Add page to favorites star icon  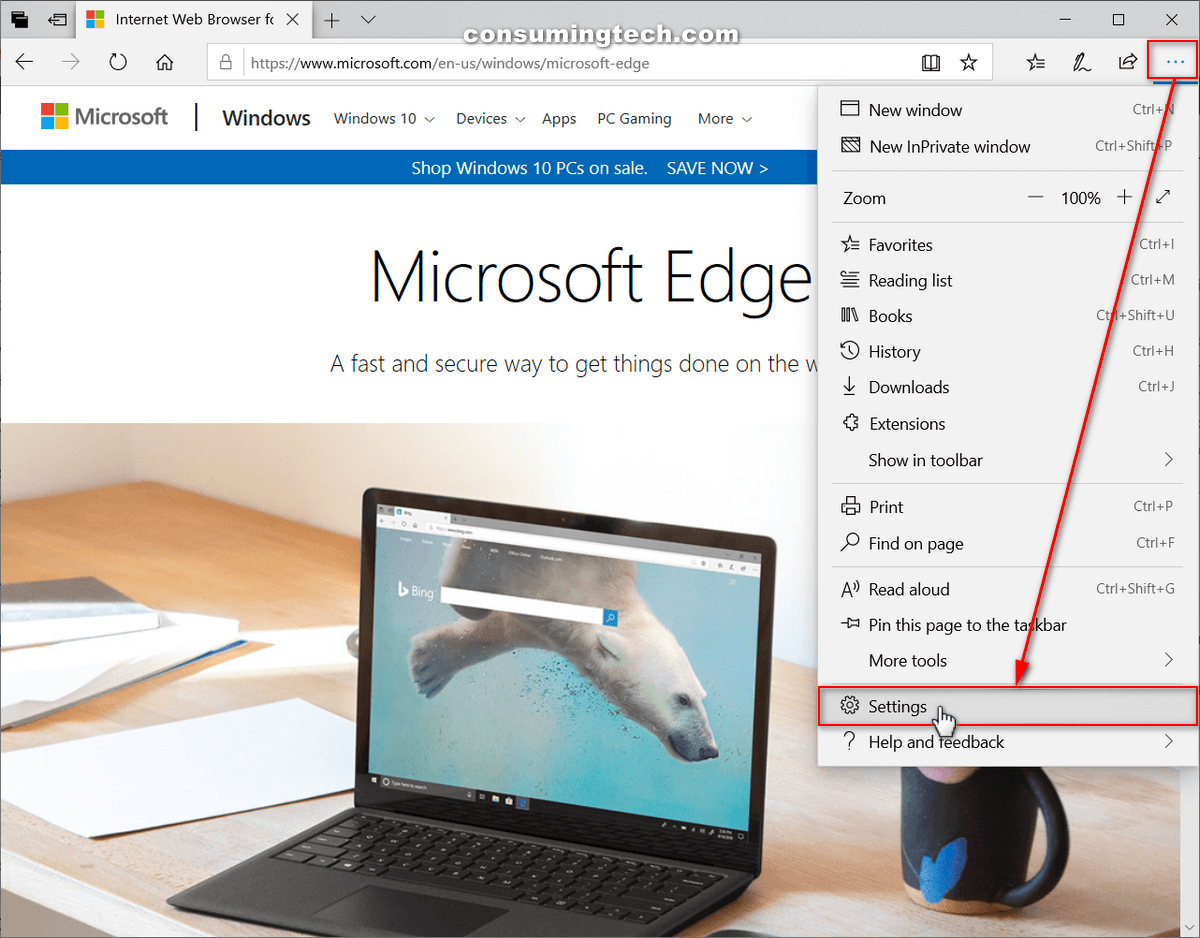point(968,63)
